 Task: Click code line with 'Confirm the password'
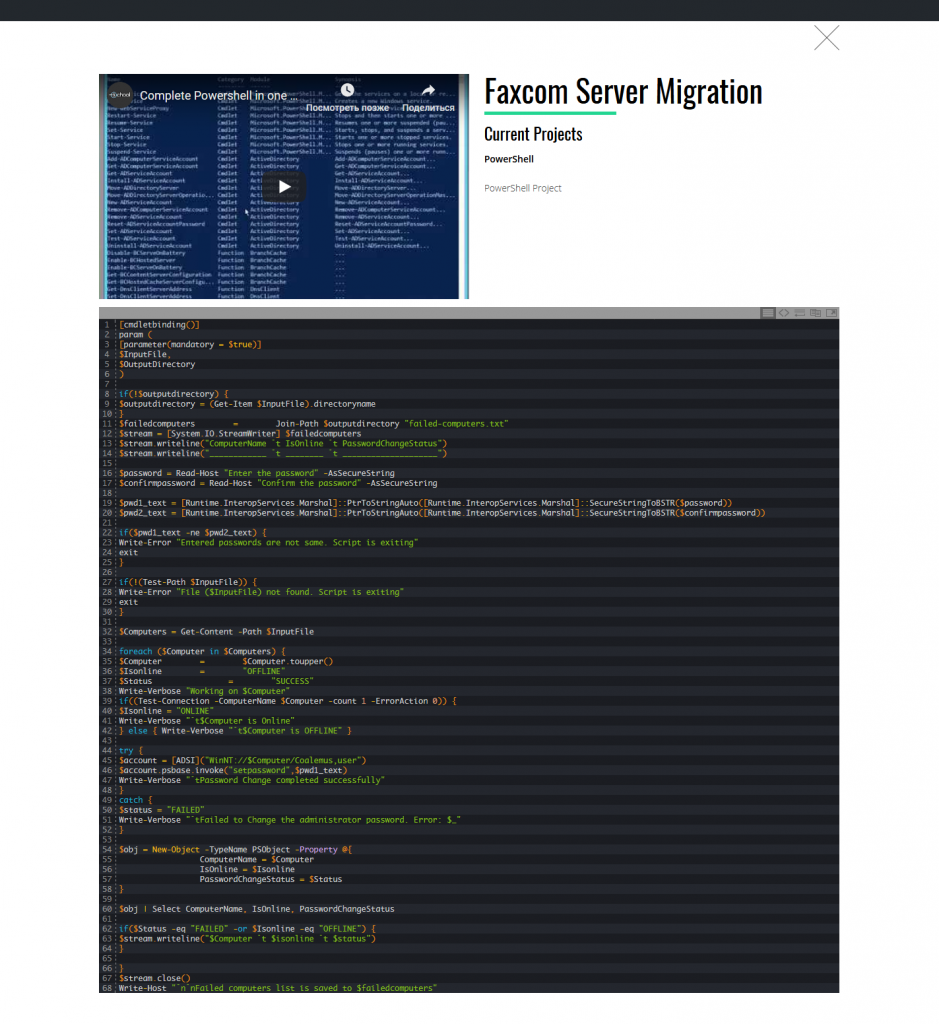278,483
